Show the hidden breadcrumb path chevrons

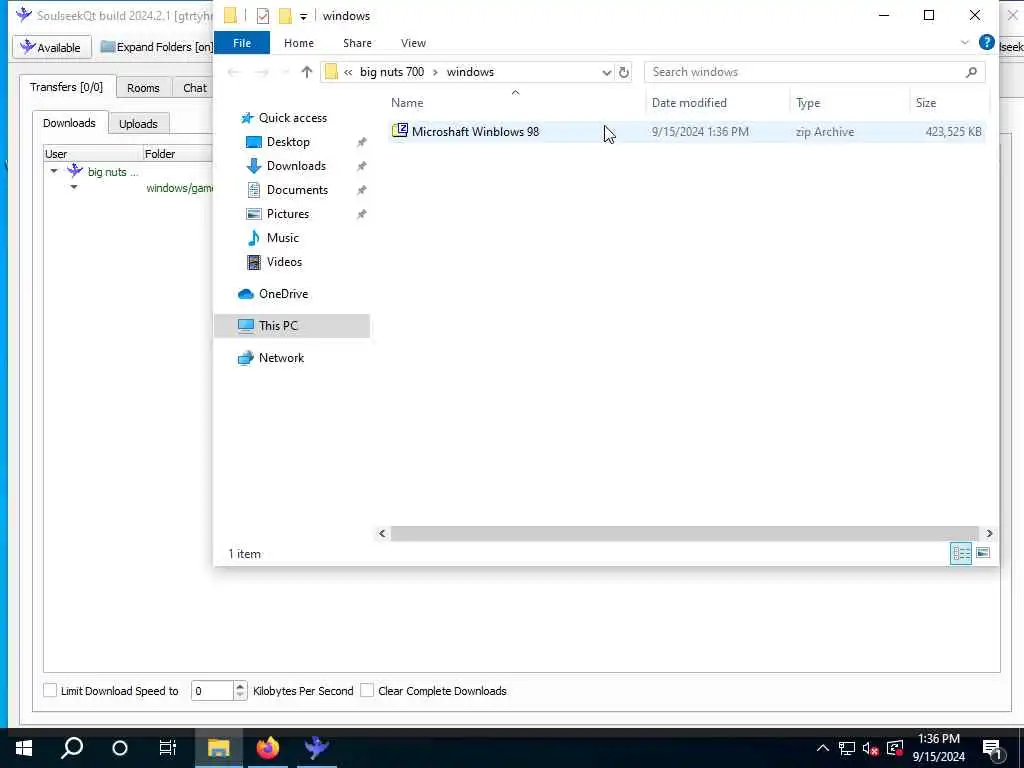(x=348, y=72)
